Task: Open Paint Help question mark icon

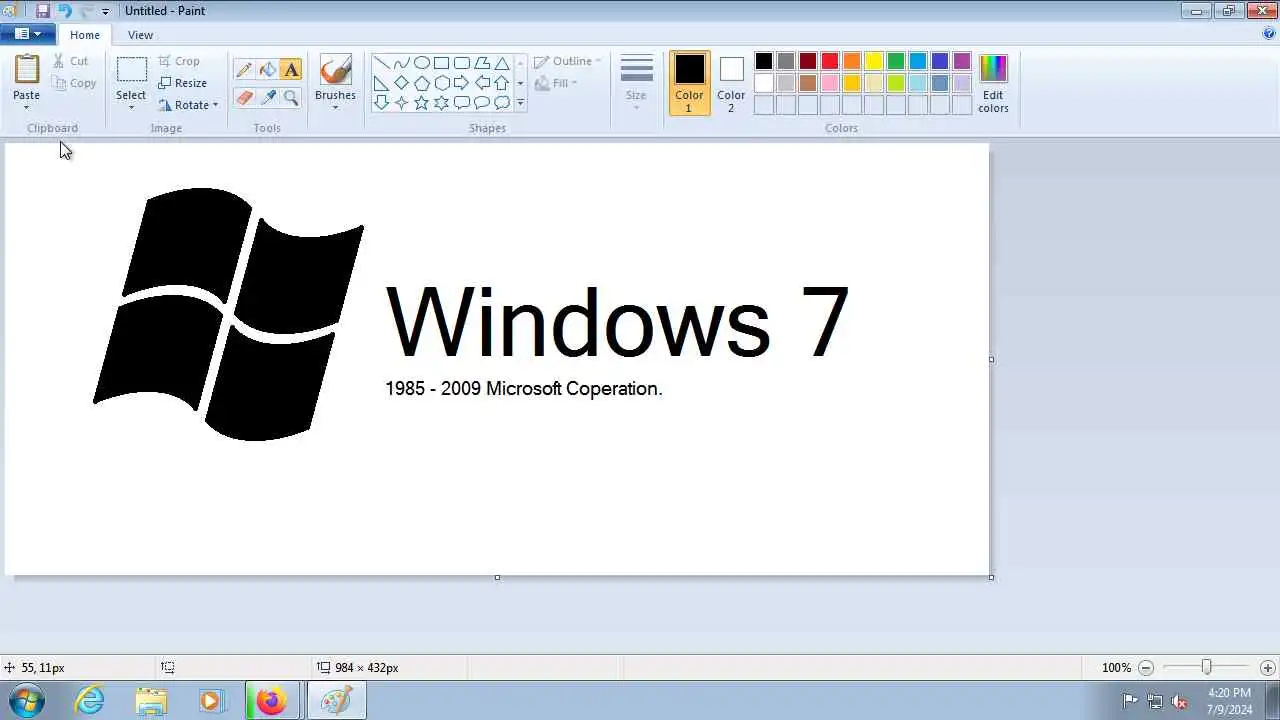Action: [x=1269, y=34]
